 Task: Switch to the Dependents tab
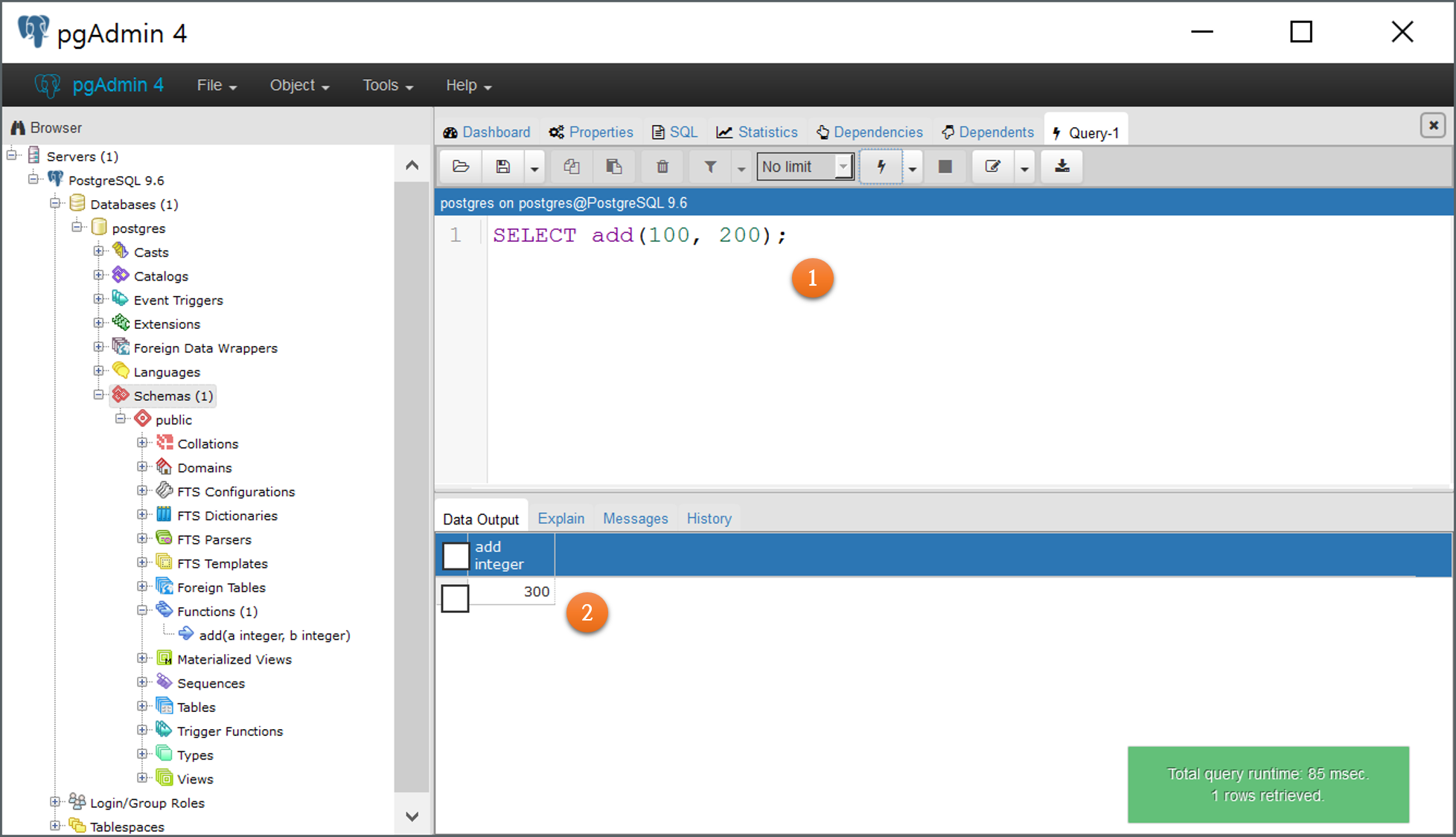988,132
